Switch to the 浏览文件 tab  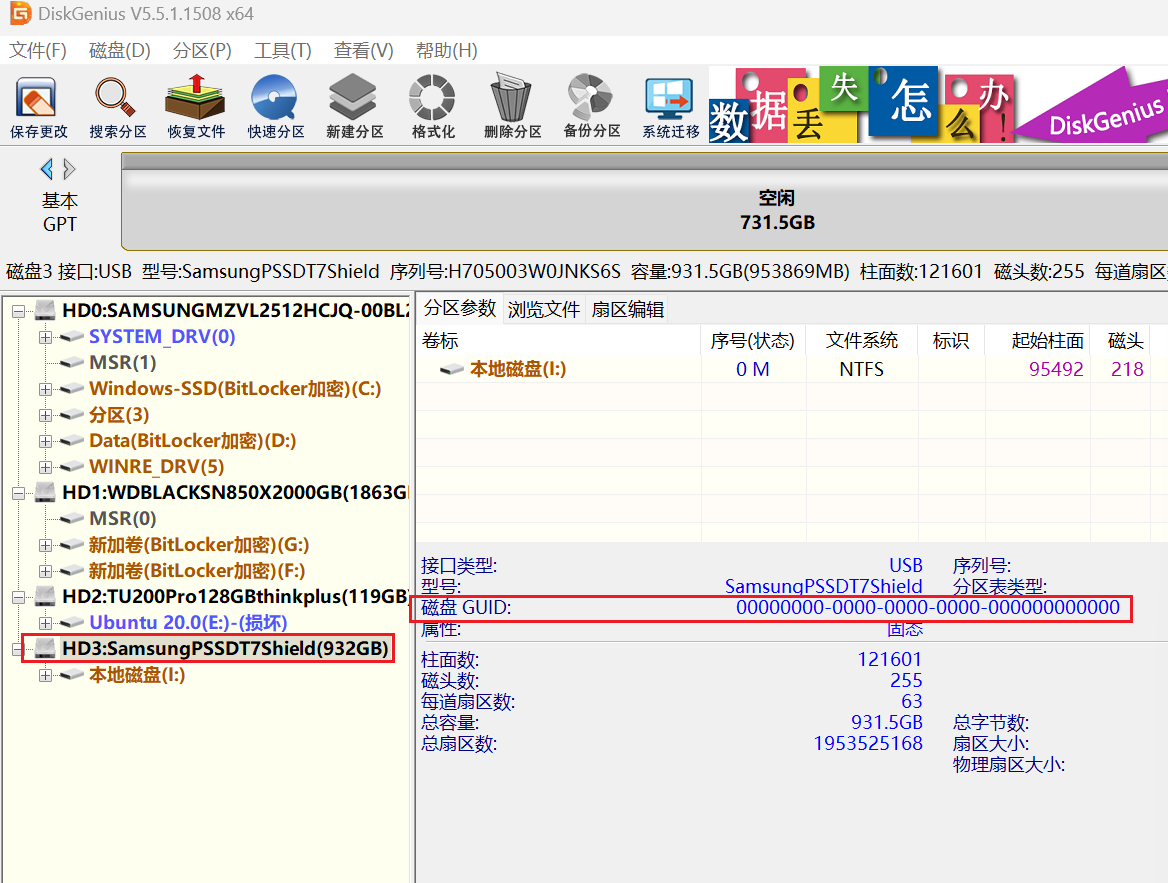pos(544,310)
